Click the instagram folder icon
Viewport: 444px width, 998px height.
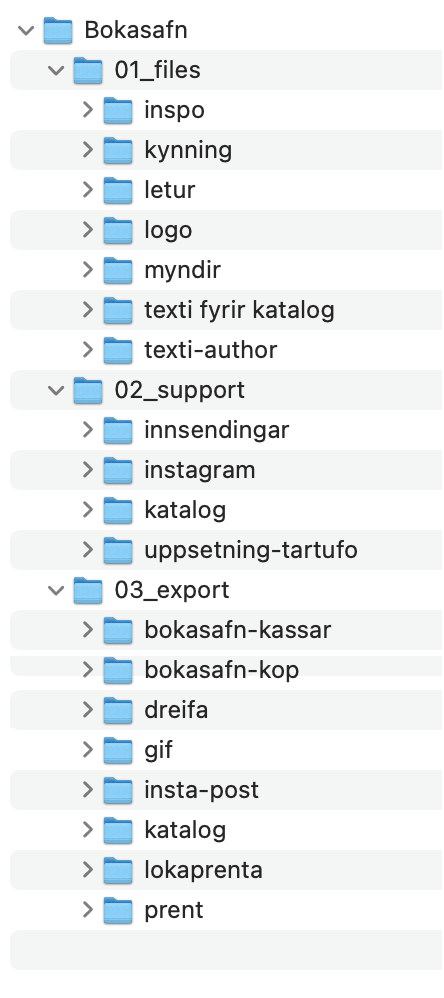(118, 470)
